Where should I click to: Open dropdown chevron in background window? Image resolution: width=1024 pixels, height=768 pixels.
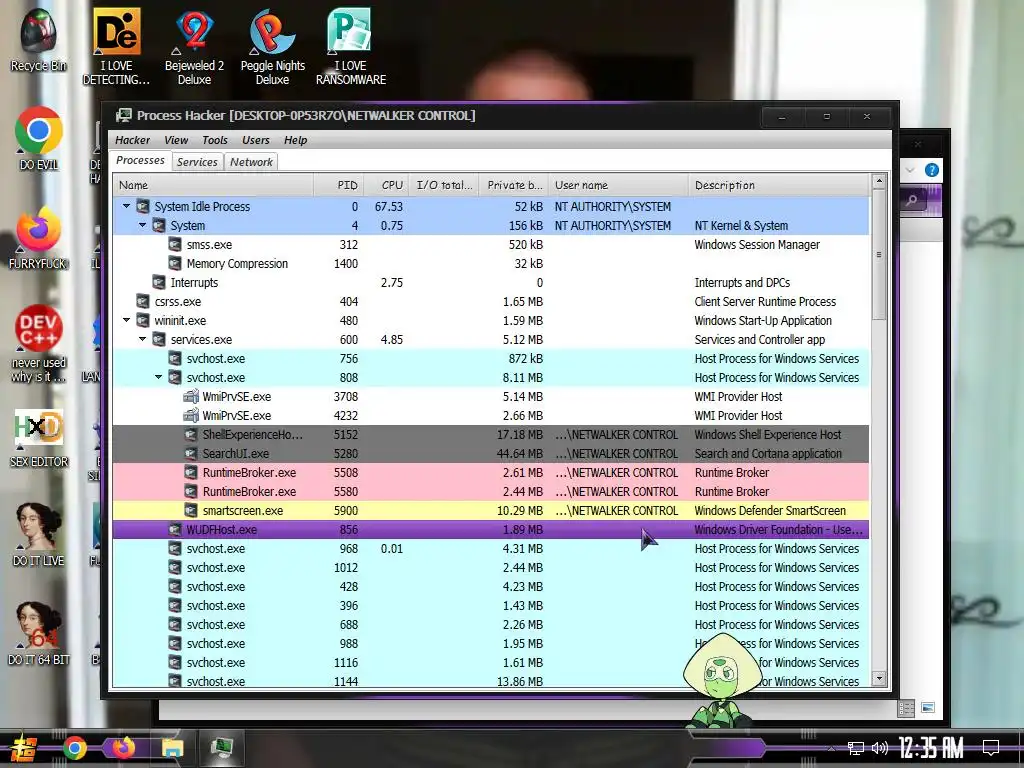(910, 170)
